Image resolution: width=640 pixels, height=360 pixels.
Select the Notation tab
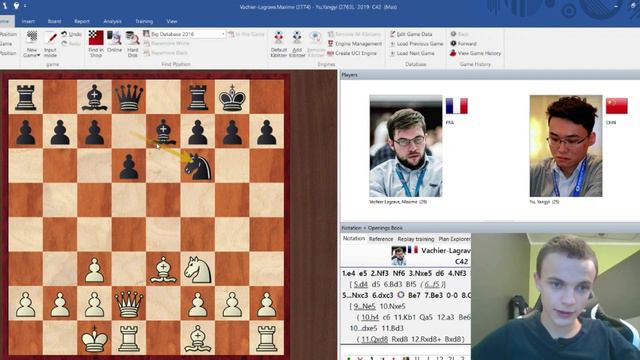tap(353, 239)
